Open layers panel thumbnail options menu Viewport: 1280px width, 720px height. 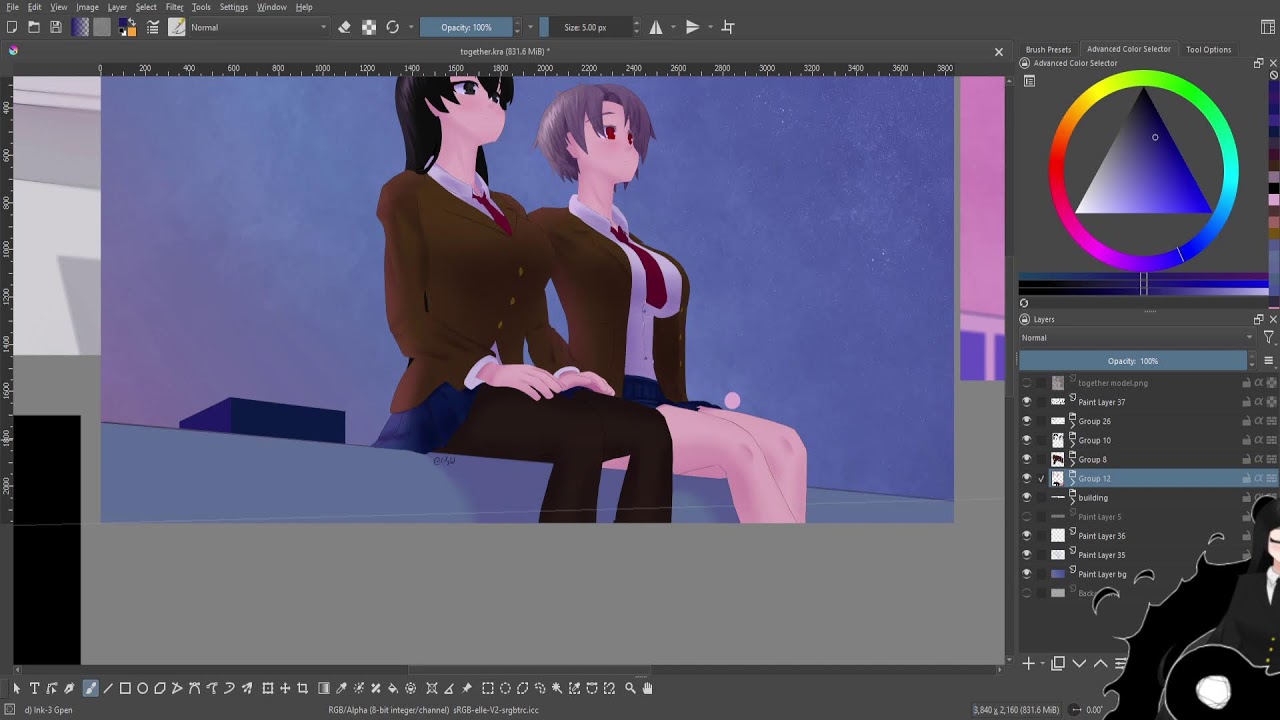point(1269,361)
